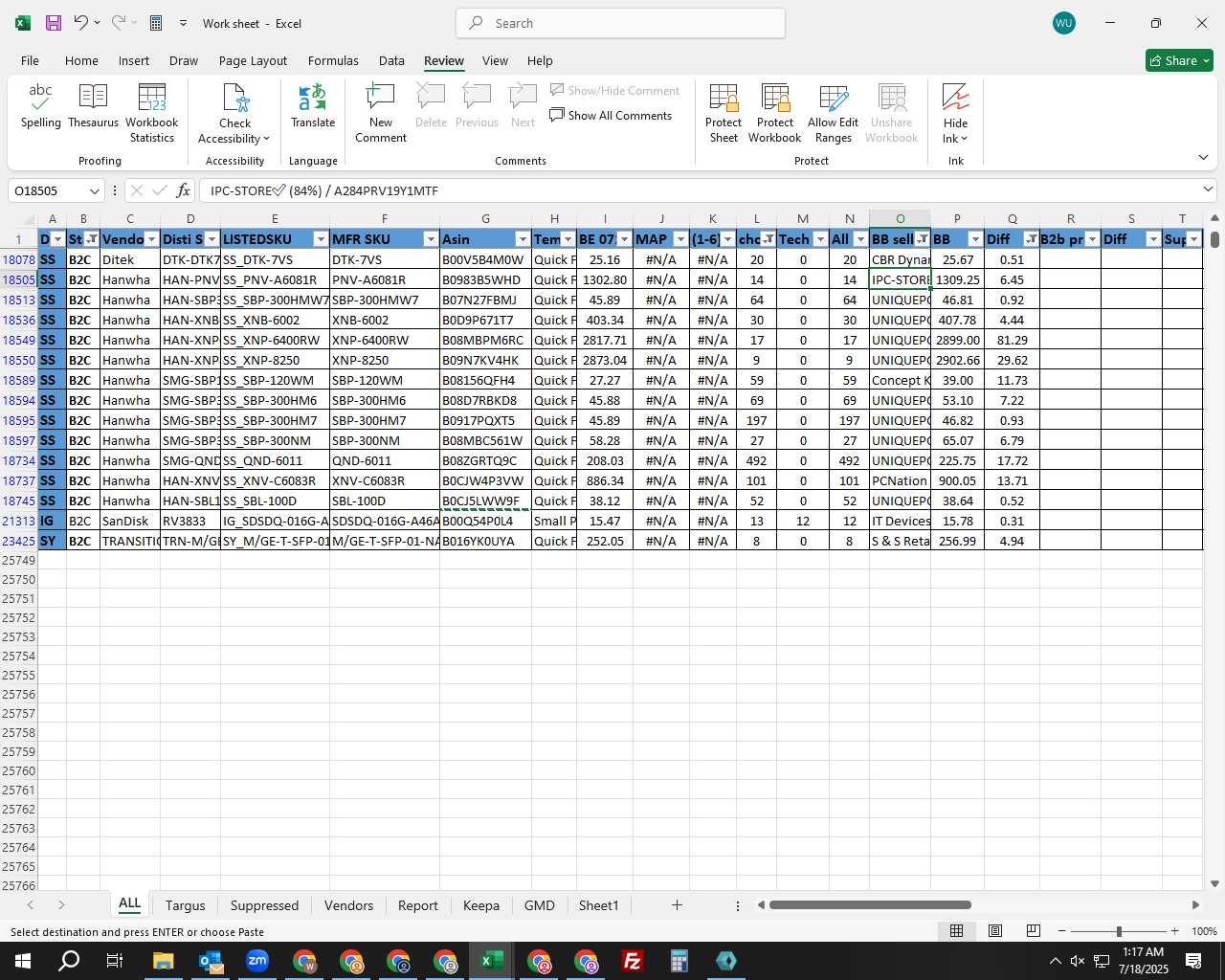This screenshot has height=980, width=1225.
Task: Open the LISTEDSKU column filter dropdown
Action: pos(321,239)
